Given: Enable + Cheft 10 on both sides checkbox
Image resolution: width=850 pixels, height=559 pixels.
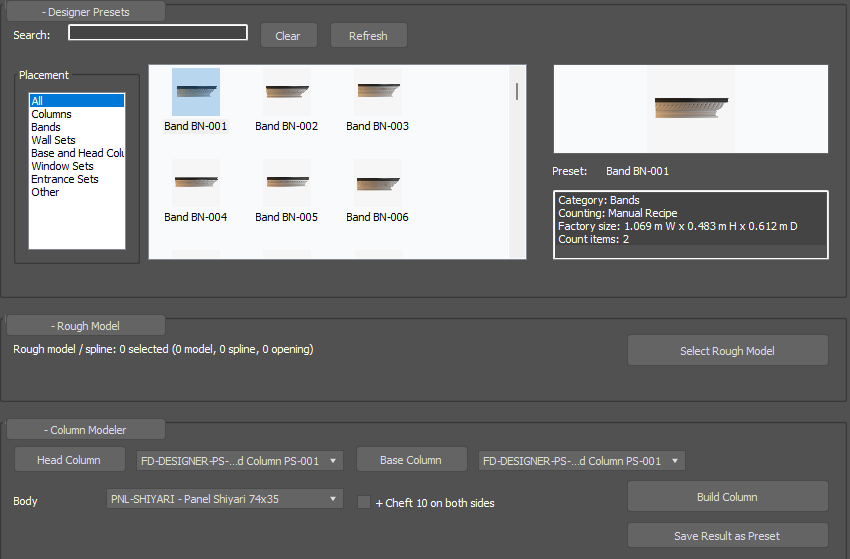Looking at the screenshot, I should coord(364,503).
